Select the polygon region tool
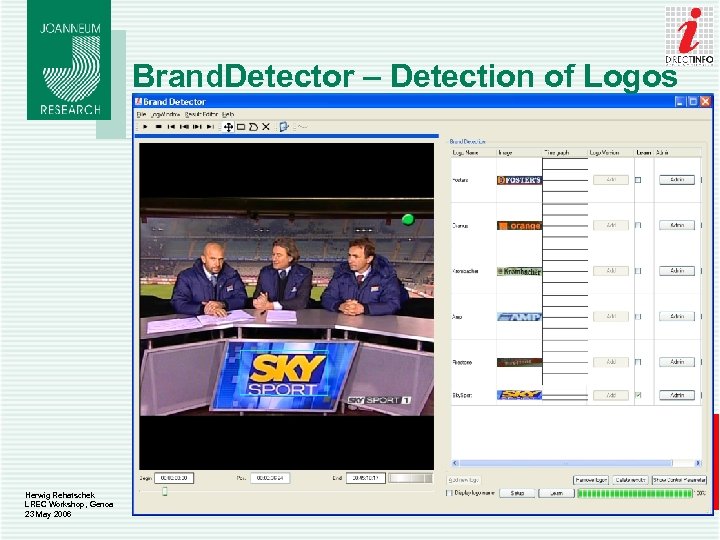The height and width of the screenshot is (540, 720). coord(253,127)
